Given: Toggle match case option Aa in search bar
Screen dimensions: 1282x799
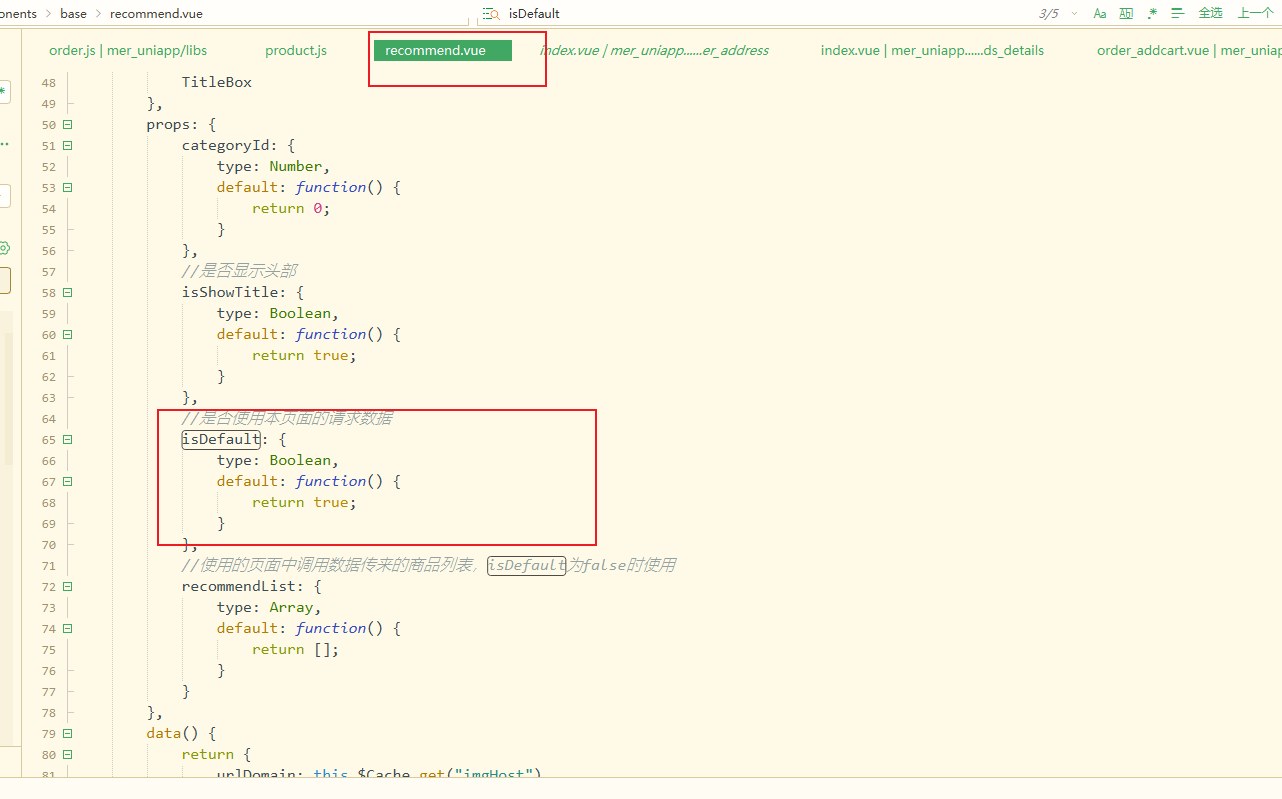Looking at the screenshot, I should click(x=1100, y=14).
